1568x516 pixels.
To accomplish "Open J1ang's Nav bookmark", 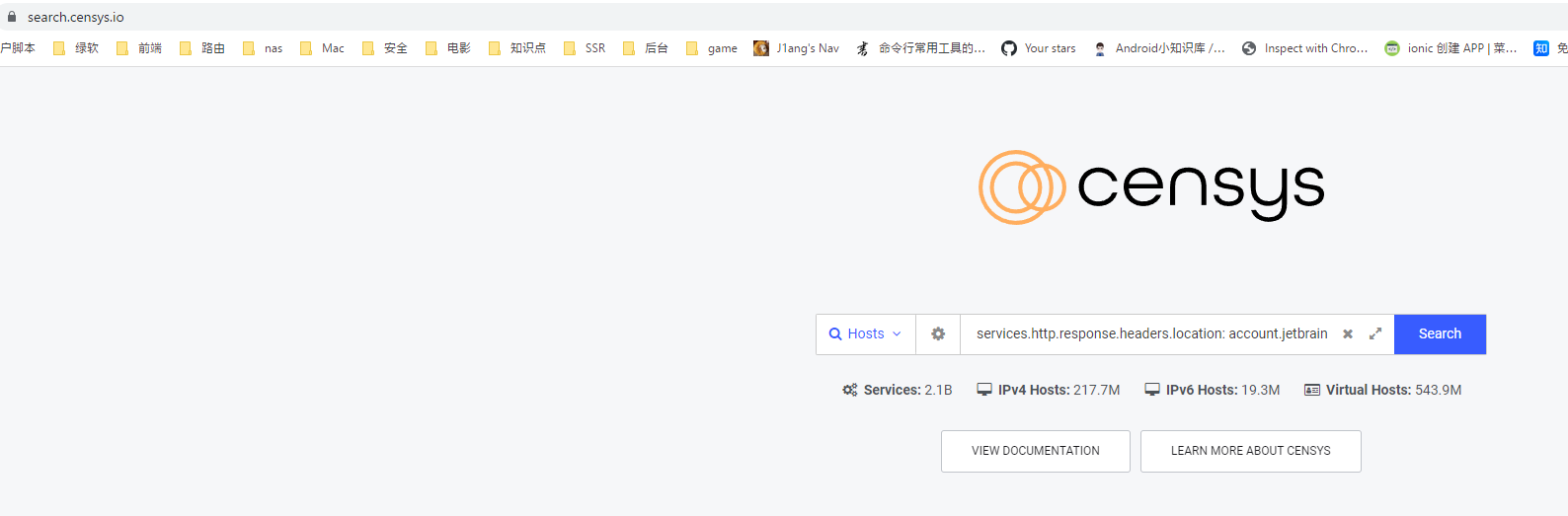I will (797, 48).
